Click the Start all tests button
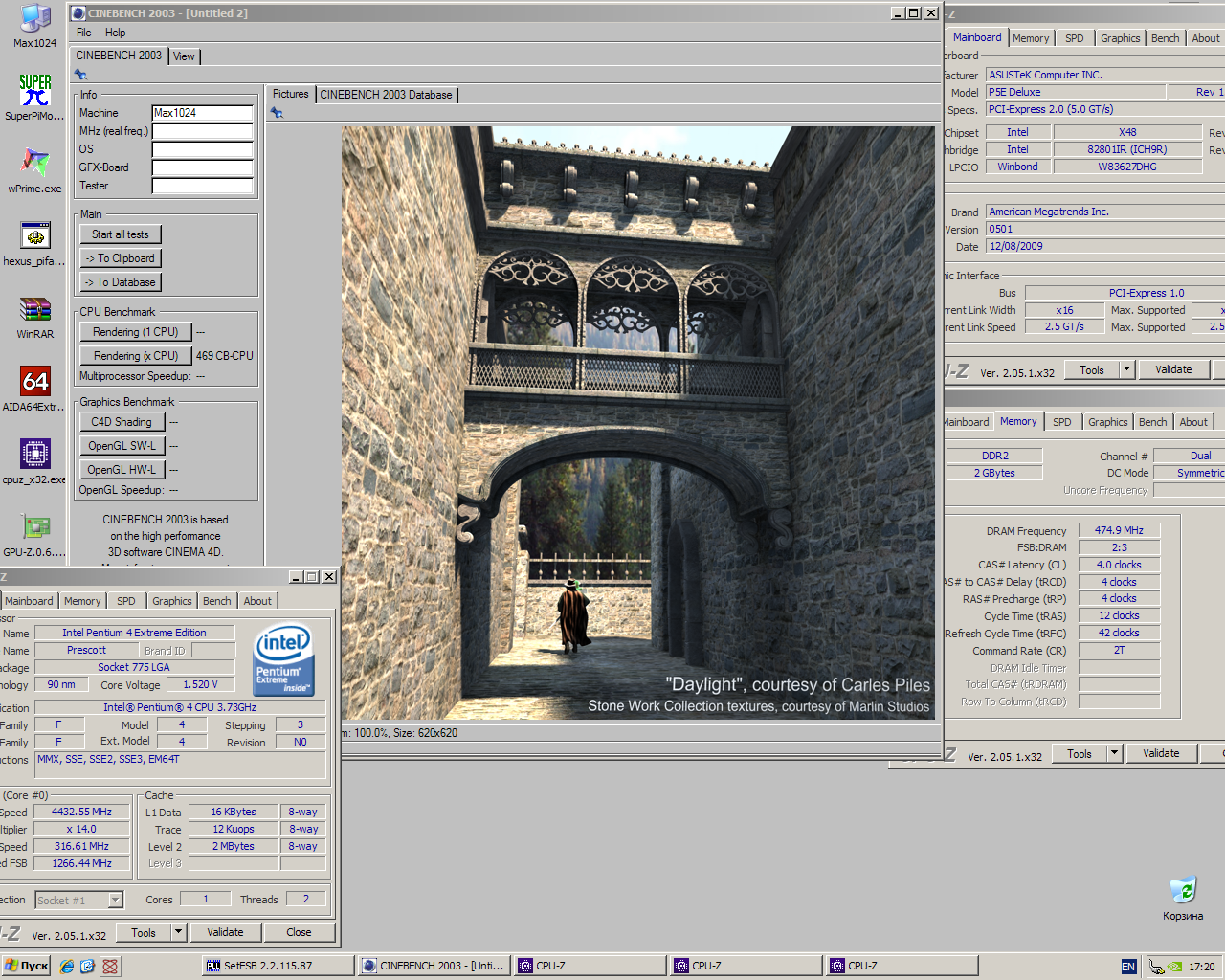 [x=121, y=234]
